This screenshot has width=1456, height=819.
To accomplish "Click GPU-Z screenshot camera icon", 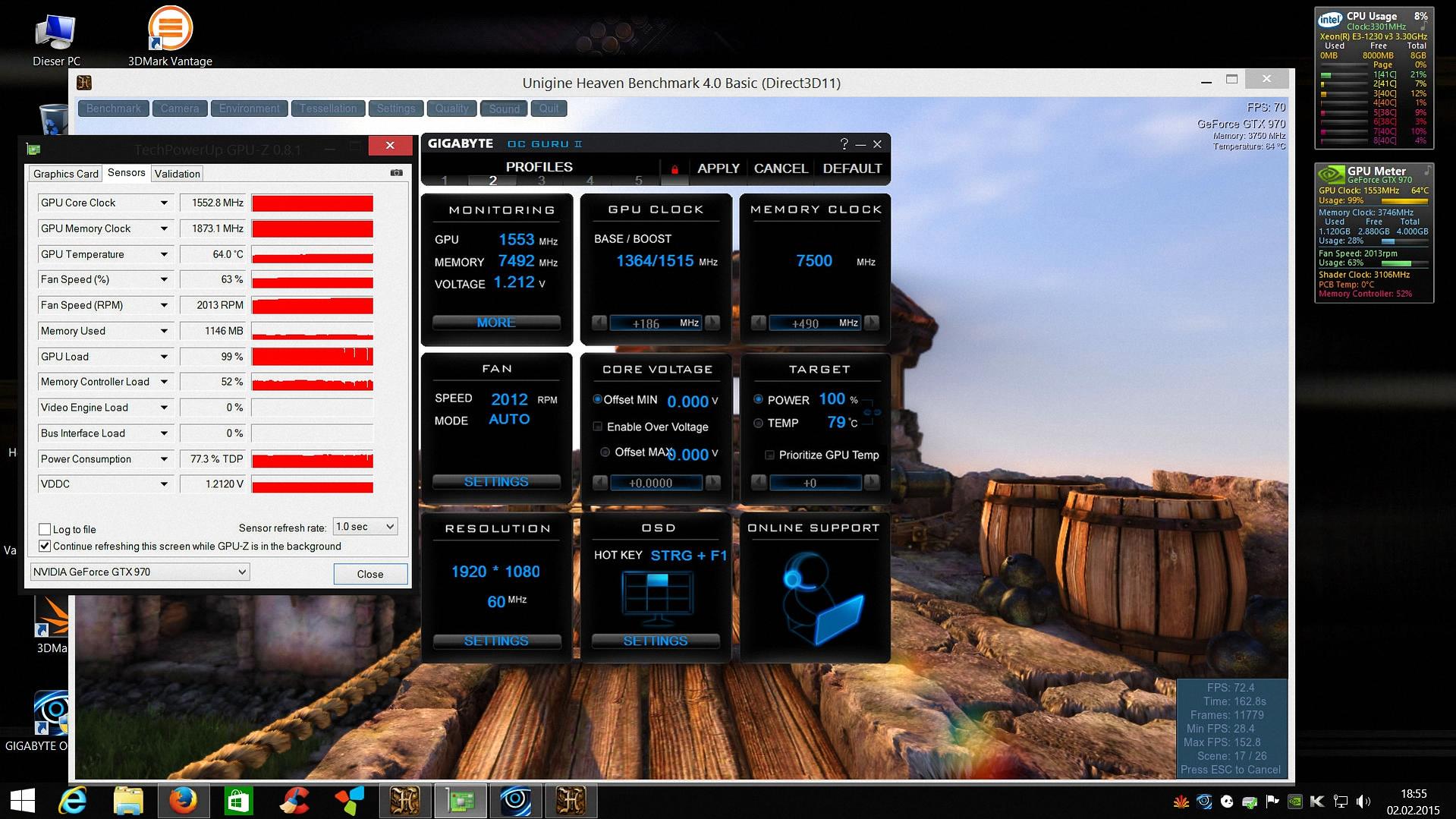I will (x=396, y=173).
